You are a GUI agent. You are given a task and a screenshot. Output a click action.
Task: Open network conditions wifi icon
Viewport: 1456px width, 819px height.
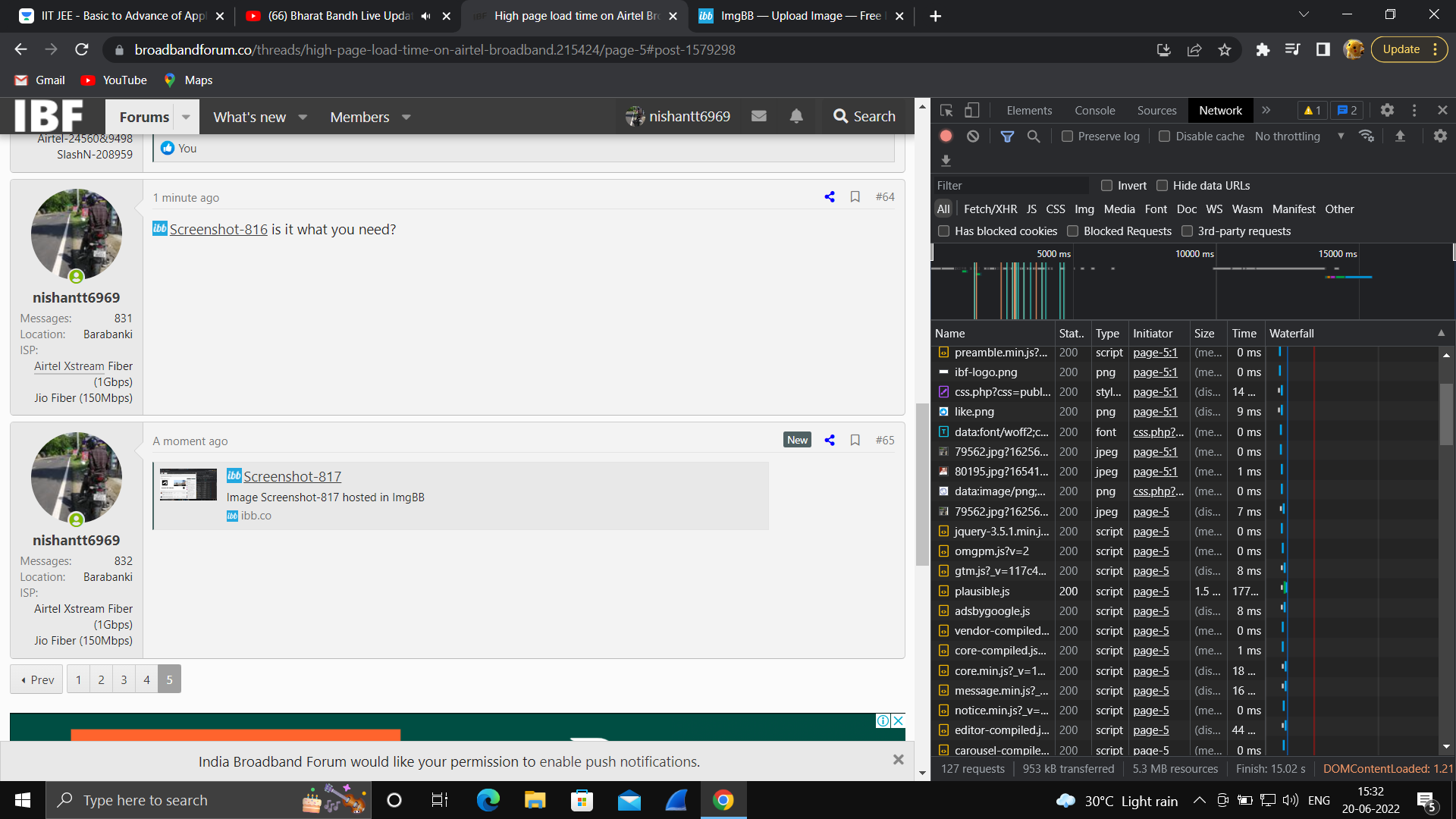(1367, 136)
